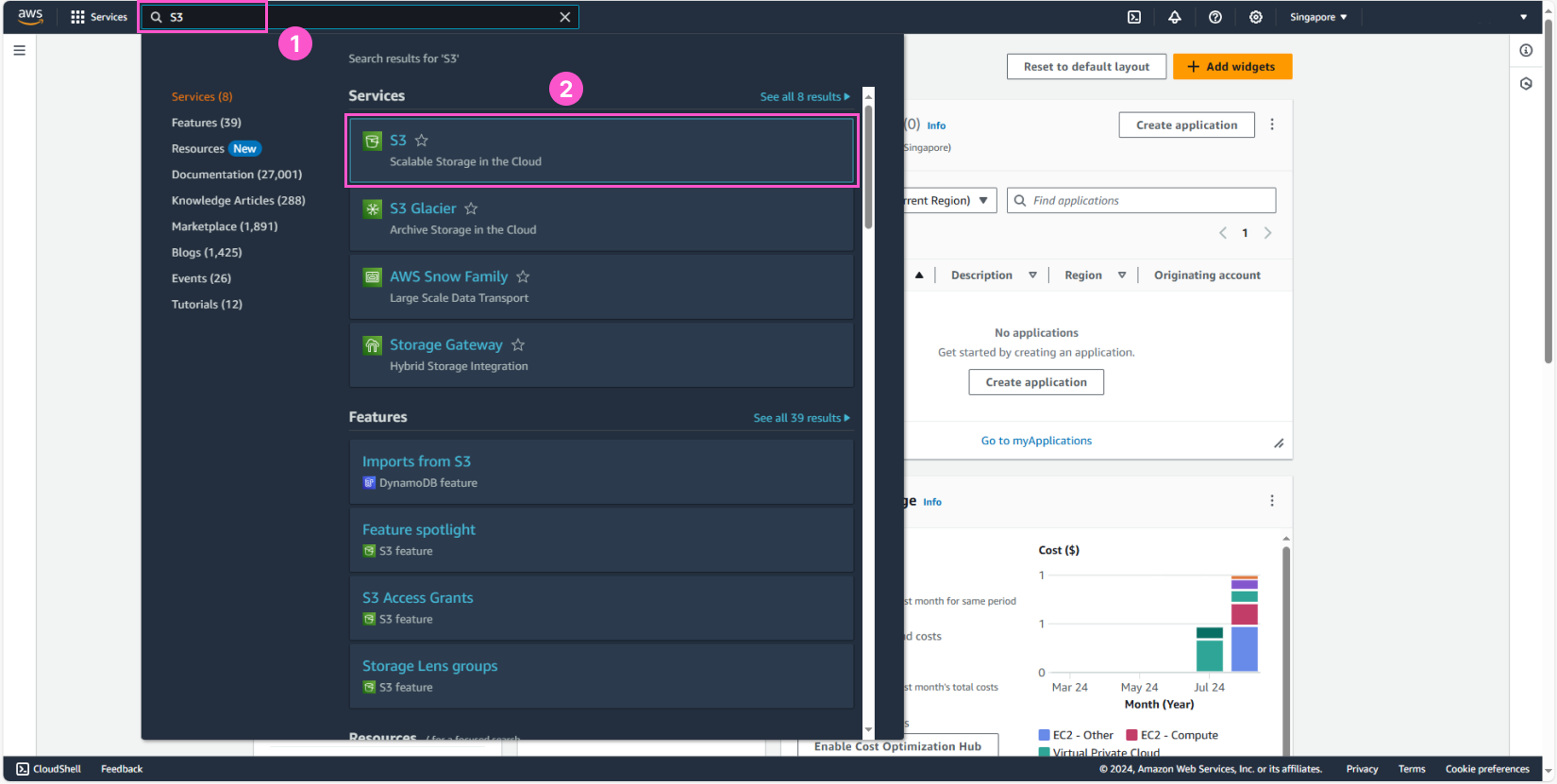Open the AWS Snow Family result
The height and width of the screenshot is (784, 1557).
[x=602, y=287]
